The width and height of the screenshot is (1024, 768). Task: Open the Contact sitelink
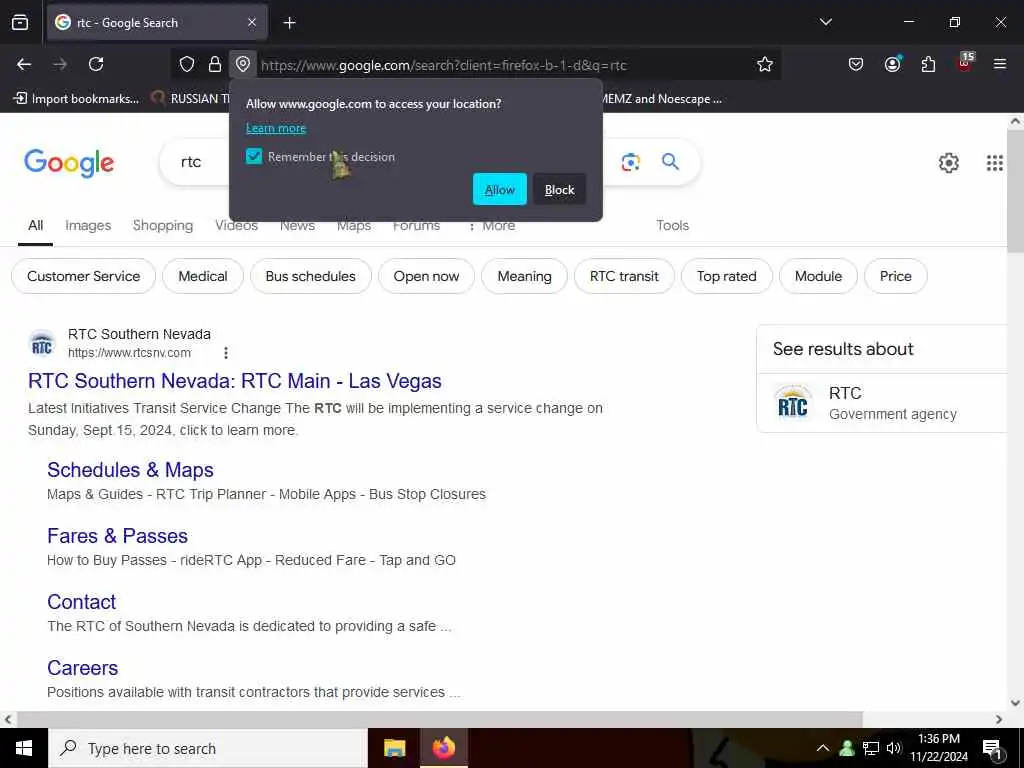pos(82,602)
